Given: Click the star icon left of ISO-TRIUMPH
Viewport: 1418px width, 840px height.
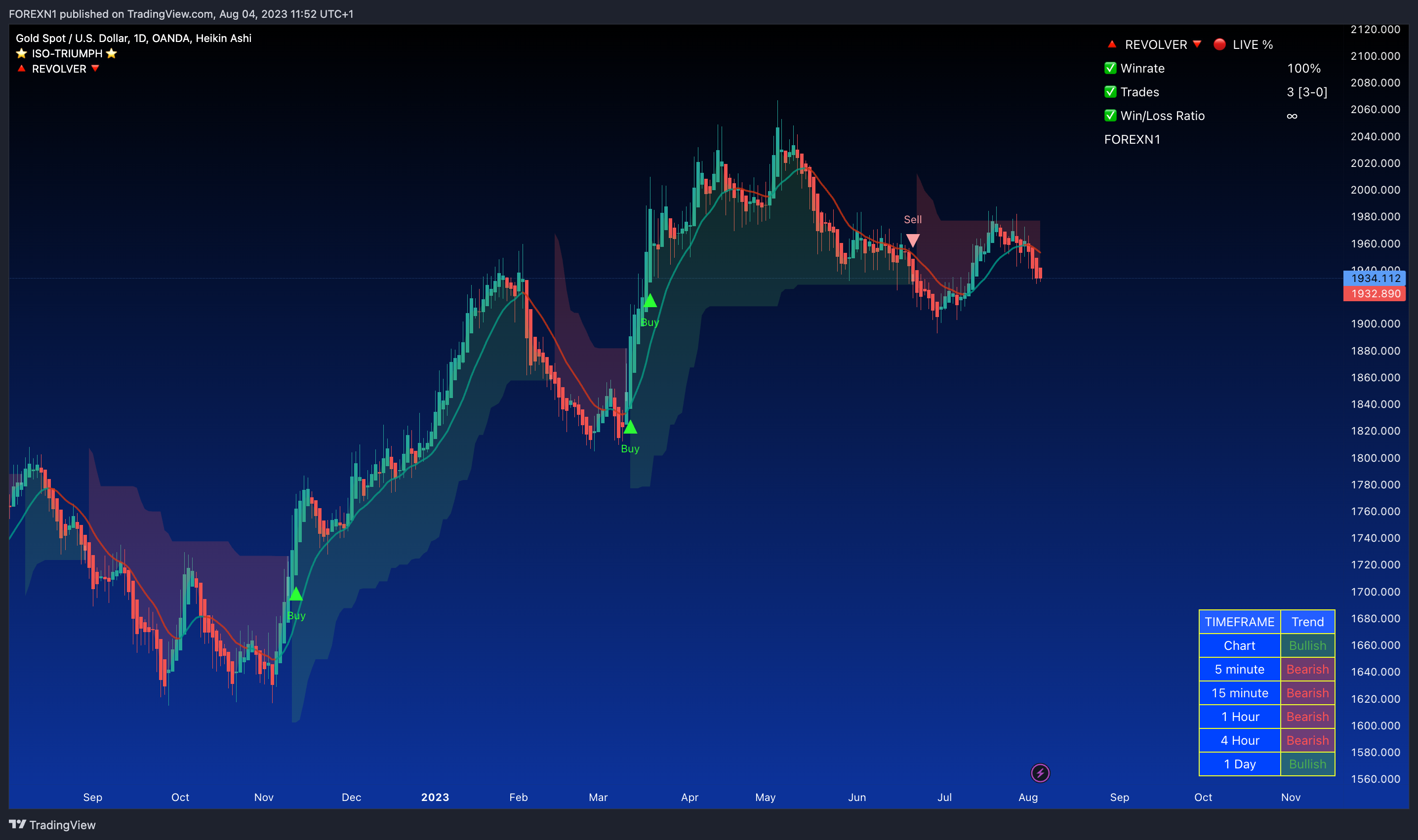Looking at the screenshot, I should (x=22, y=53).
